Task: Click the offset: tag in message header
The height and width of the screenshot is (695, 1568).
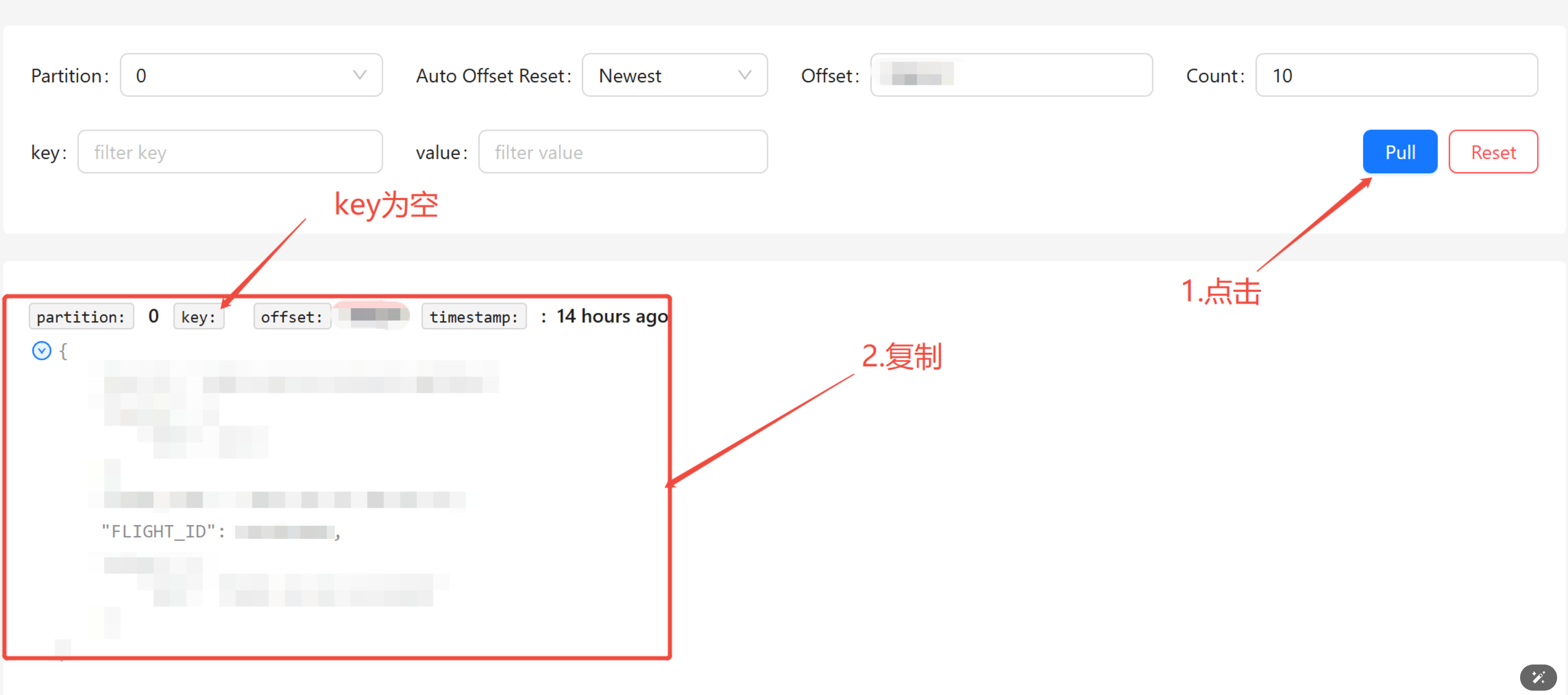Action: pos(292,316)
